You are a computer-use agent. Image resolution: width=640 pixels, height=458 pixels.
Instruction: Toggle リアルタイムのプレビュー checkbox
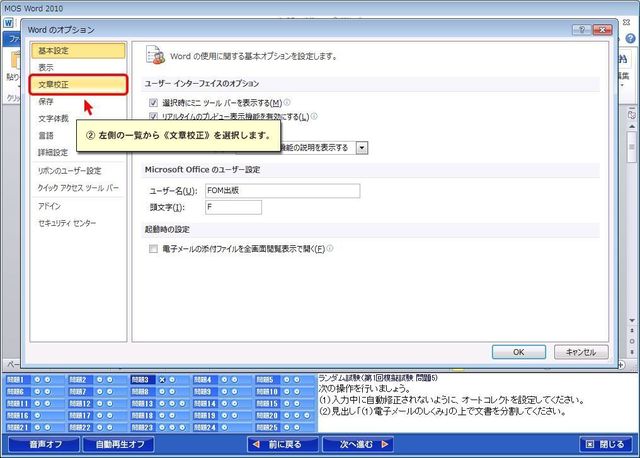point(153,117)
